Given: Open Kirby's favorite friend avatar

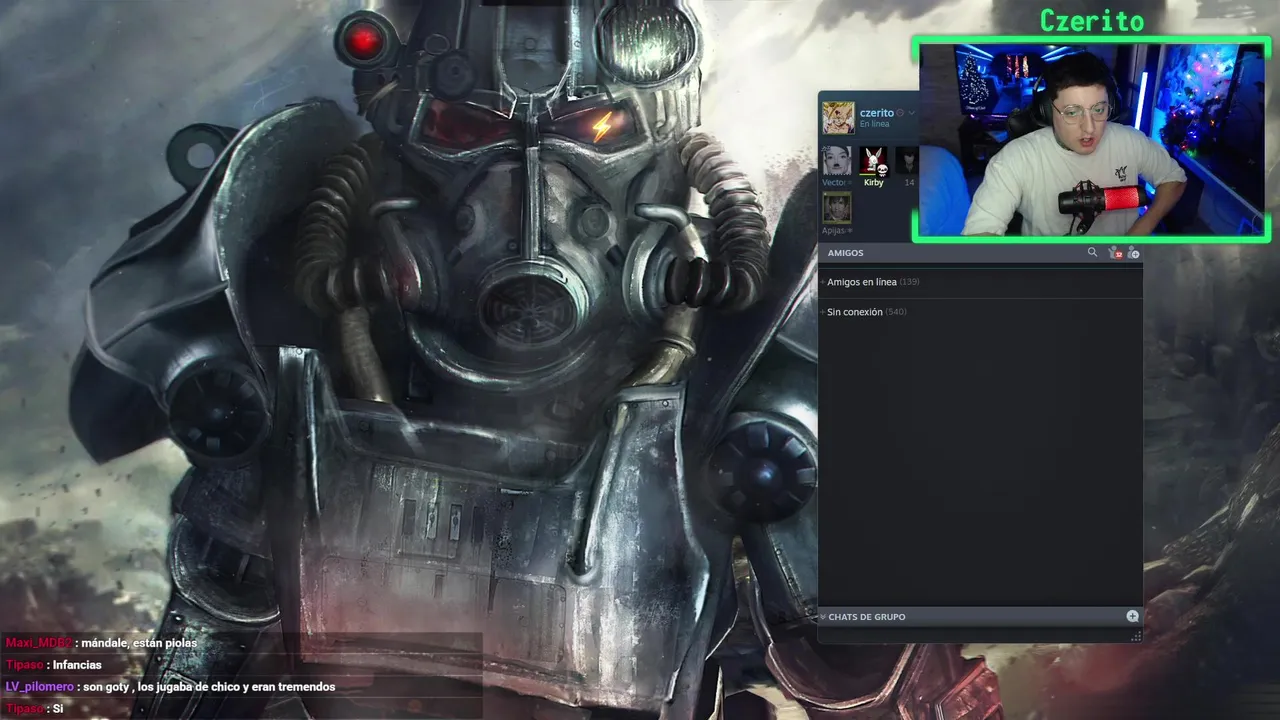Looking at the screenshot, I should 873,161.
